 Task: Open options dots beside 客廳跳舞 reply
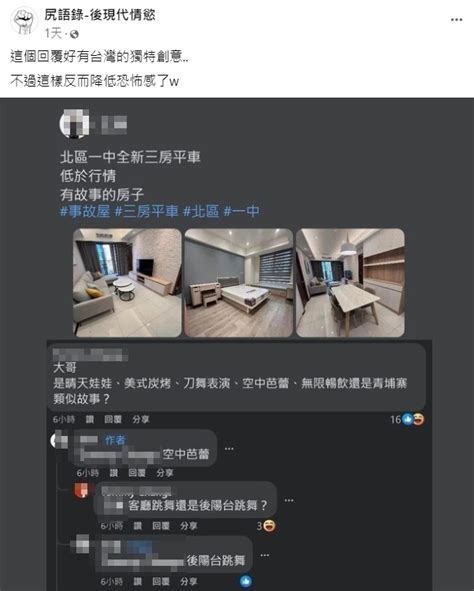289,500
